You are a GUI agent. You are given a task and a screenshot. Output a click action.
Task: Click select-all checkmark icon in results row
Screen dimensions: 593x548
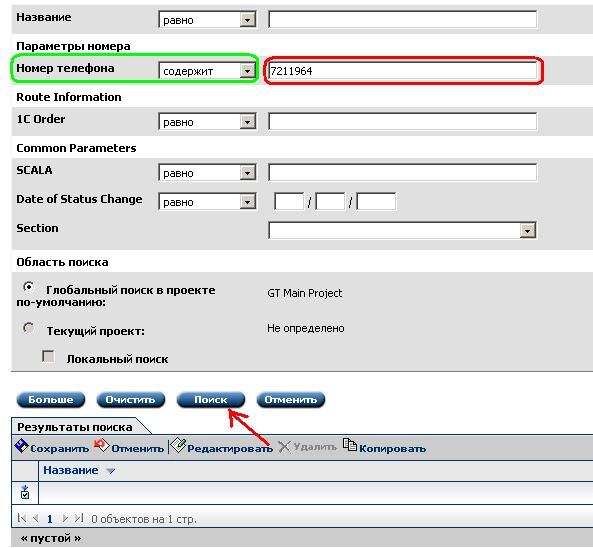click(25, 492)
